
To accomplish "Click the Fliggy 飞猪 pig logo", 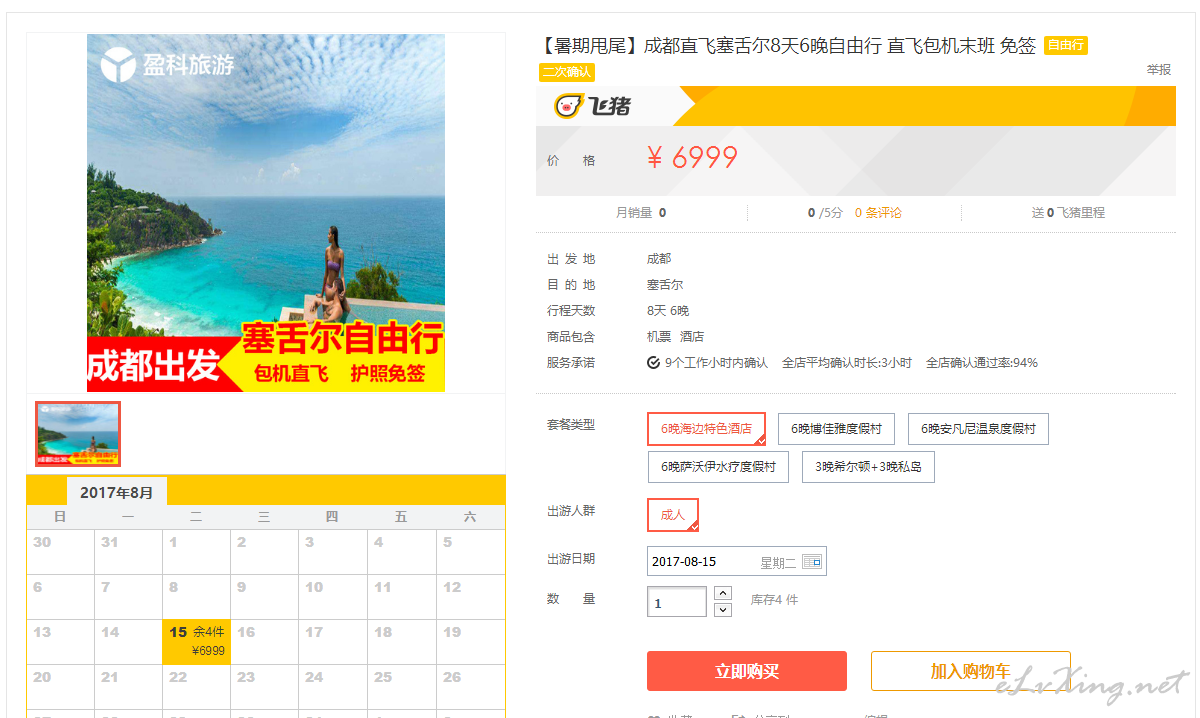I will [593, 105].
